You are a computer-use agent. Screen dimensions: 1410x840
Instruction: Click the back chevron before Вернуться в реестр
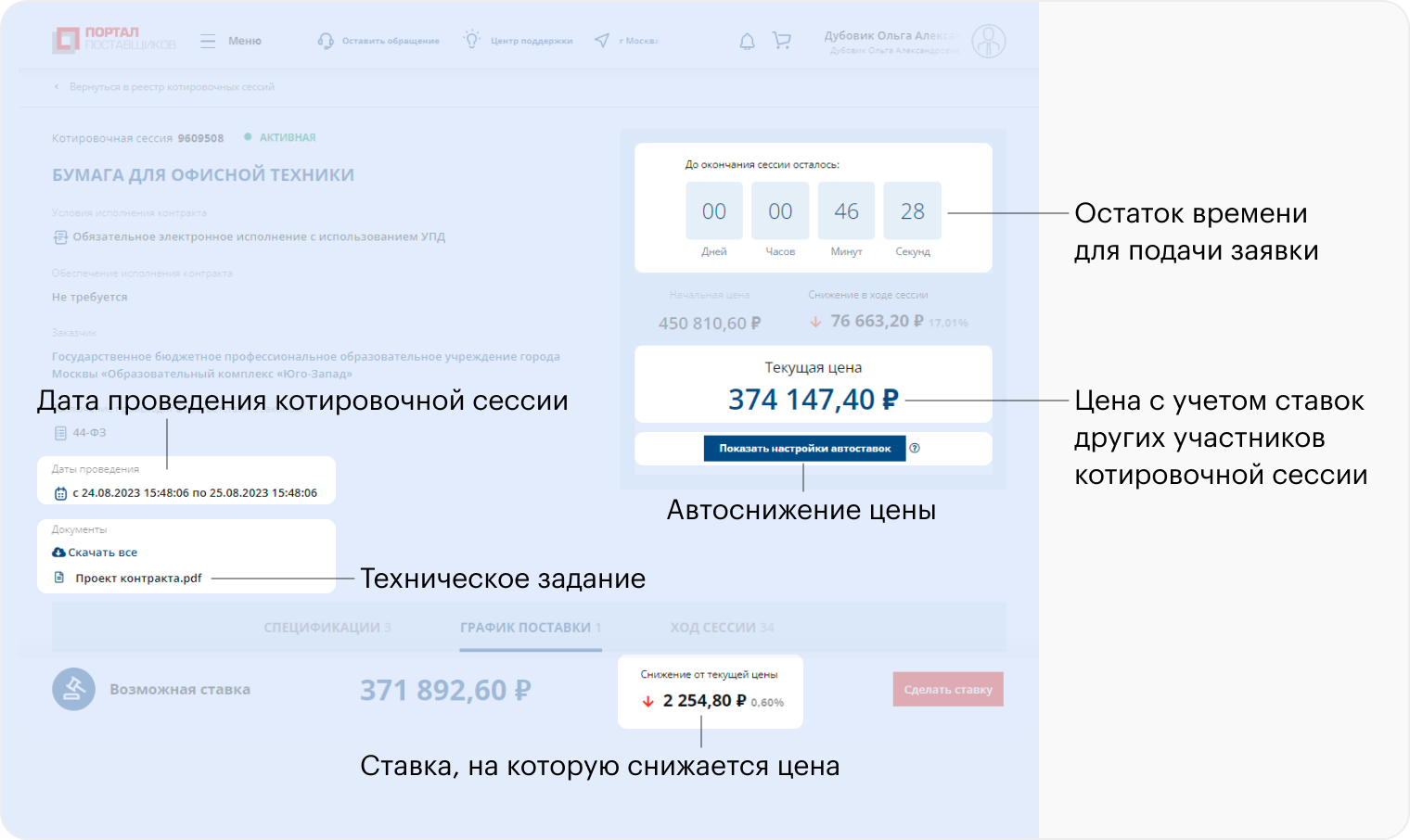57,87
